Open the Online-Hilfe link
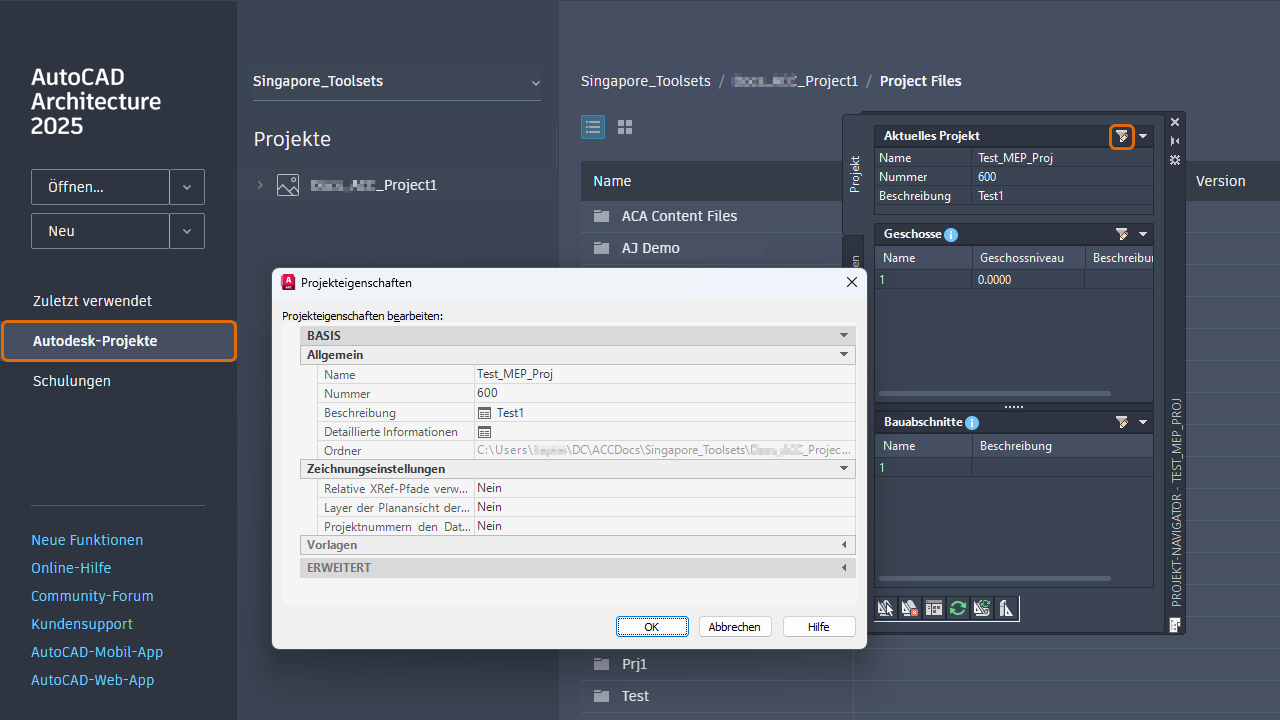1280x720 pixels. pos(71,568)
